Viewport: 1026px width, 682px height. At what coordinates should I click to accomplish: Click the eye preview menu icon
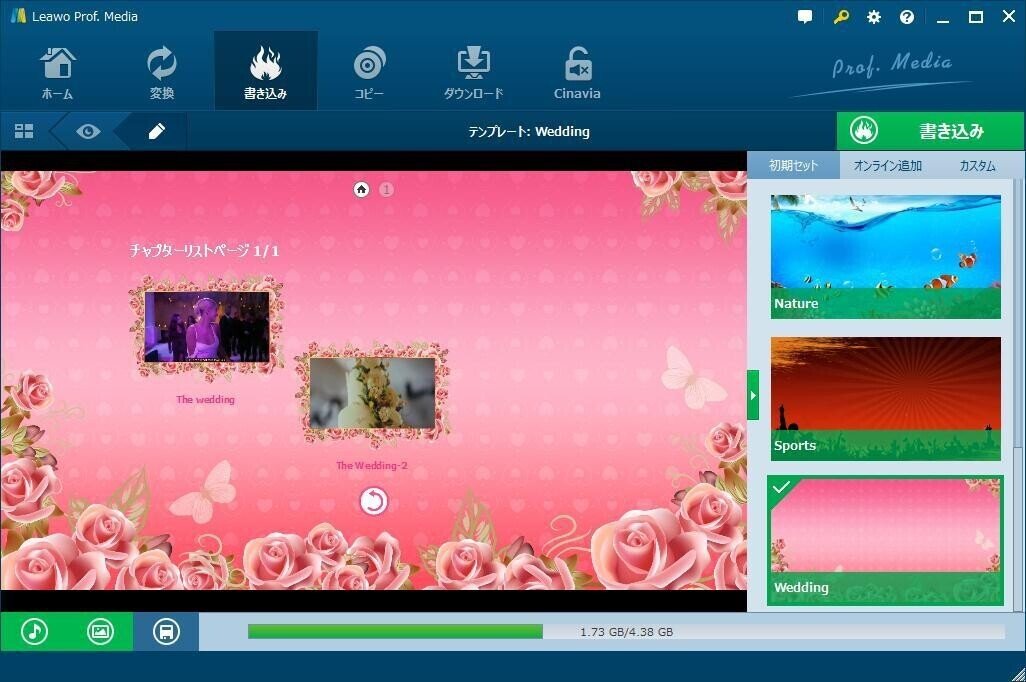pos(88,132)
